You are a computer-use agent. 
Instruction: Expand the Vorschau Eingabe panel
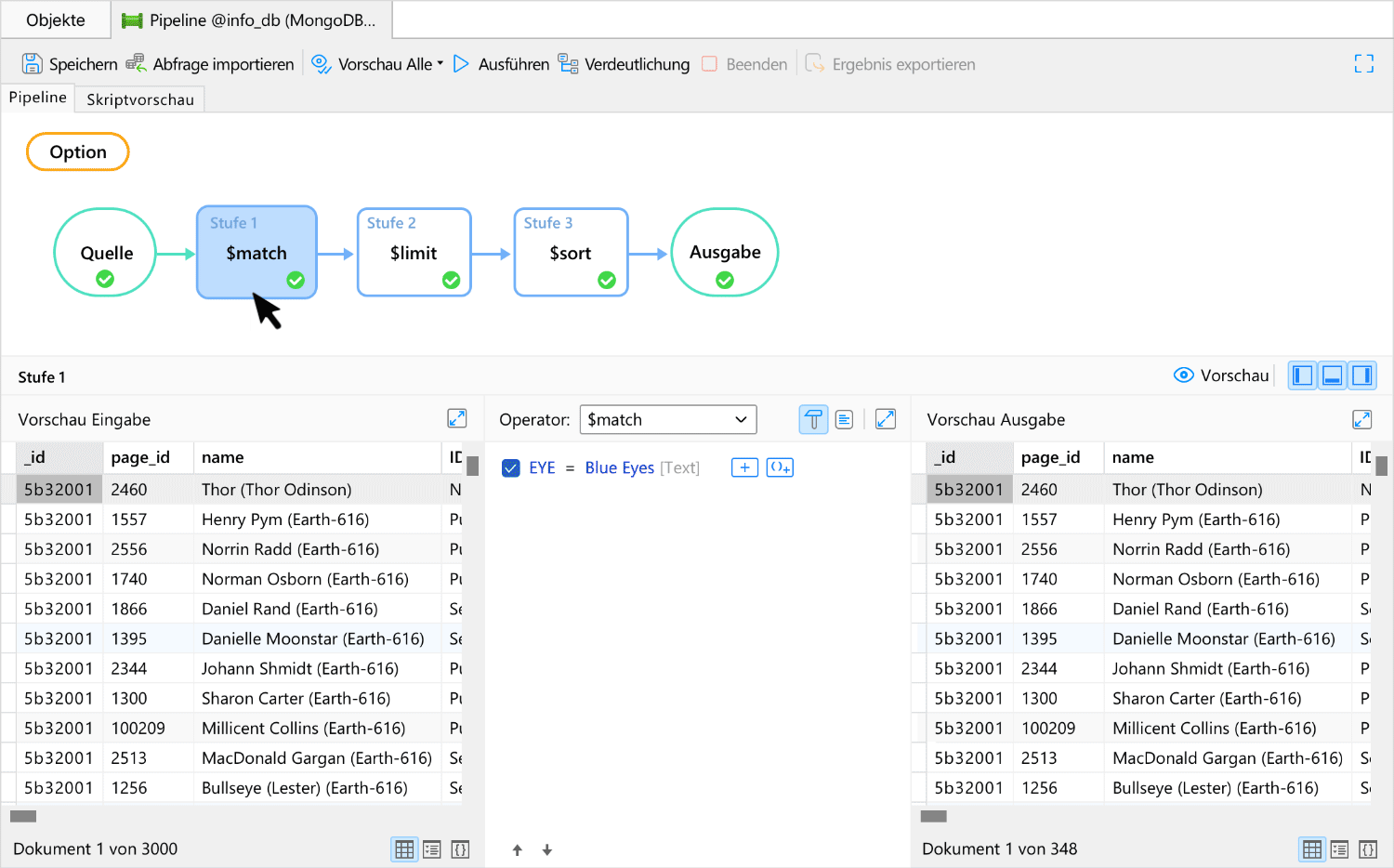click(x=456, y=419)
